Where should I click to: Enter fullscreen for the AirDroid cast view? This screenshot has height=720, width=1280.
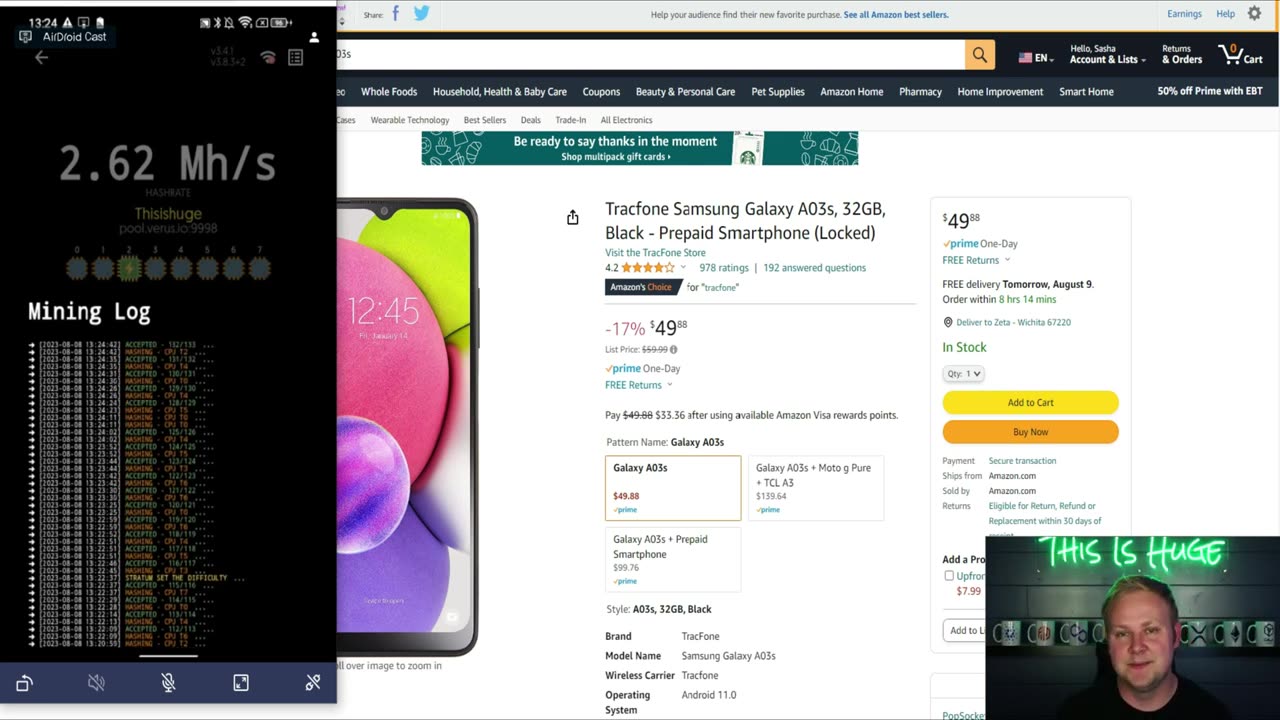pyautogui.click(x=241, y=683)
